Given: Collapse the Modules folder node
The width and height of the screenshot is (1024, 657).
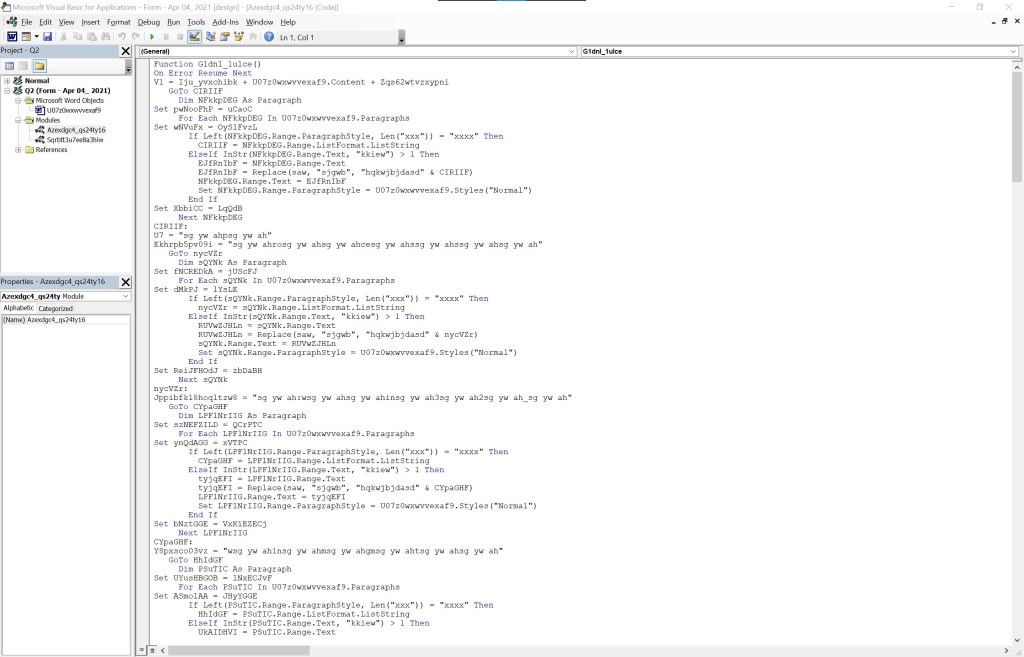Looking at the screenshot, I should pyautogui.click(x=18, y=120).
